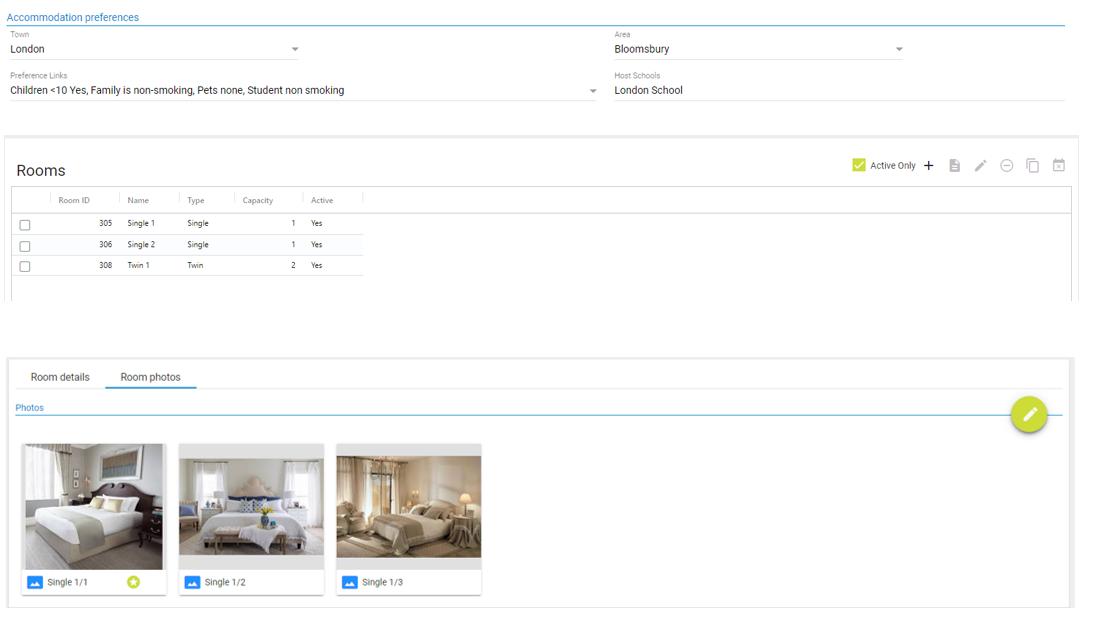Image resolution: width=1094 pixels, height=640 pixels.
Task: Select the Twin 1 room name cell
Action: 138,265
